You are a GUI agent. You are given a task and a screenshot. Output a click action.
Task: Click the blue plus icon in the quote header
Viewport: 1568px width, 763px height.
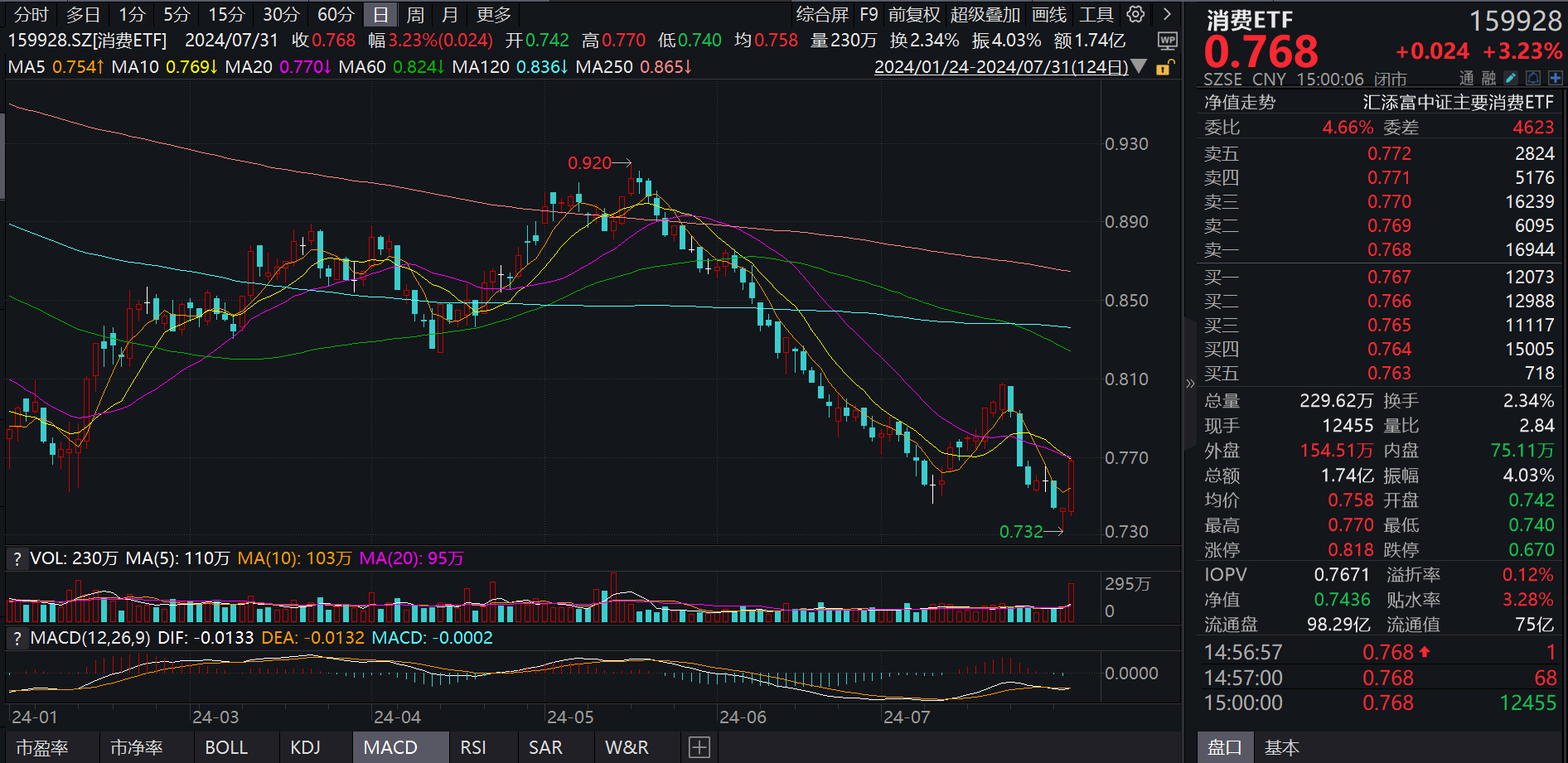point(1556,77)
